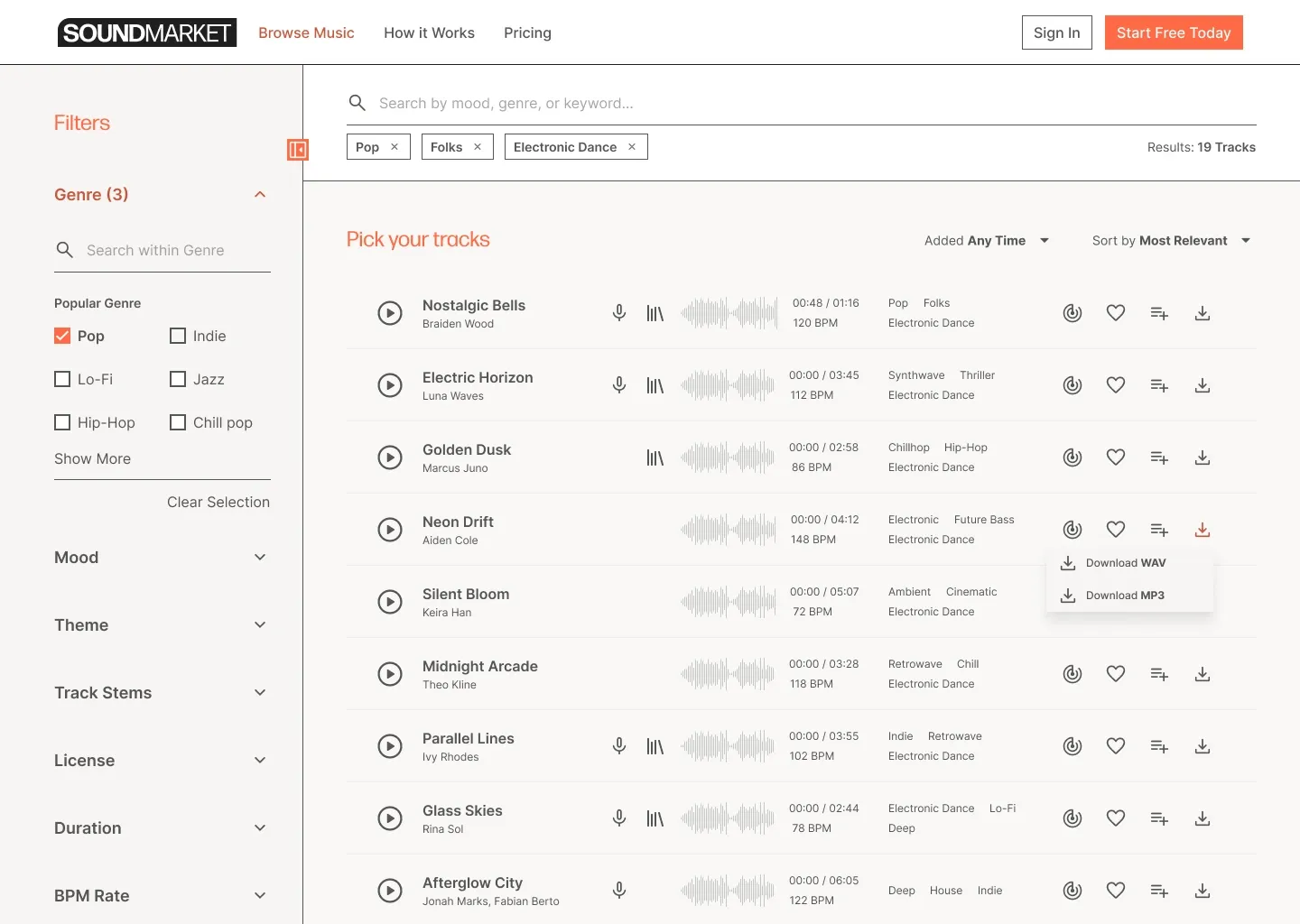Viewport: 1300px width, 924px height.
Task: Check the Chill pop genre option
Action: [x=178, y=422]
